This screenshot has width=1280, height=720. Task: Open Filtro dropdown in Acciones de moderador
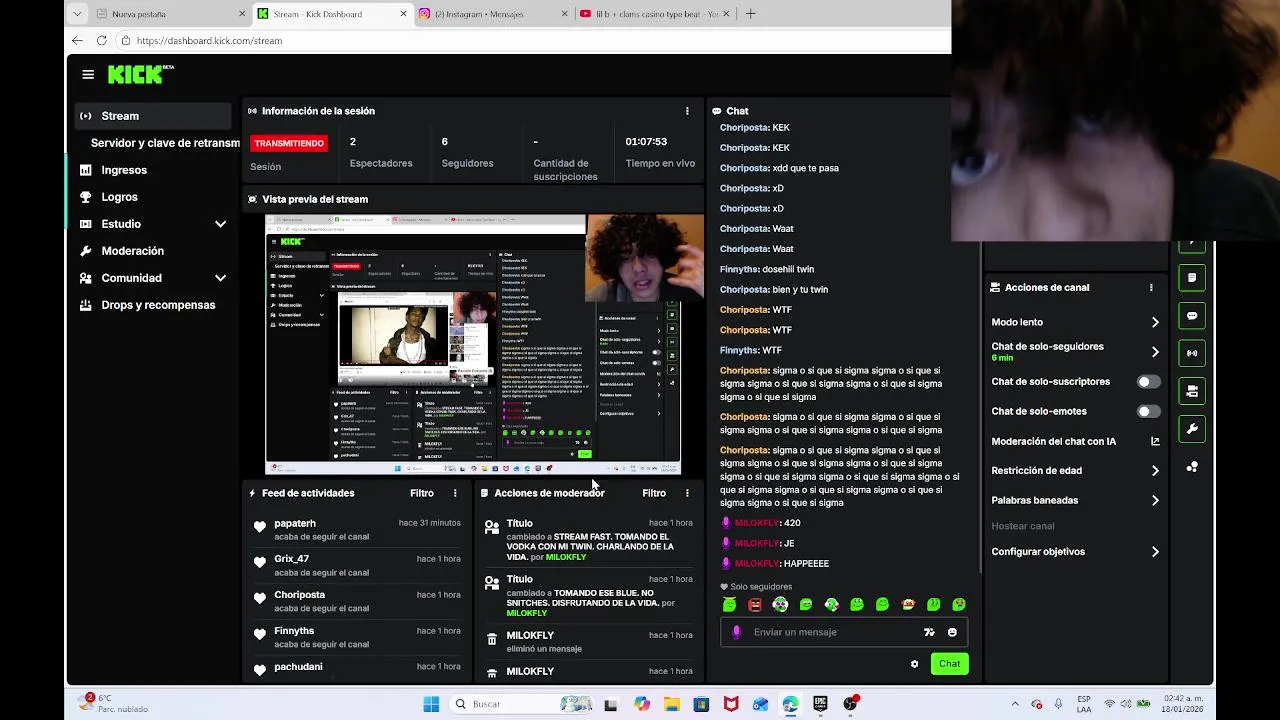tap(654, 493)
